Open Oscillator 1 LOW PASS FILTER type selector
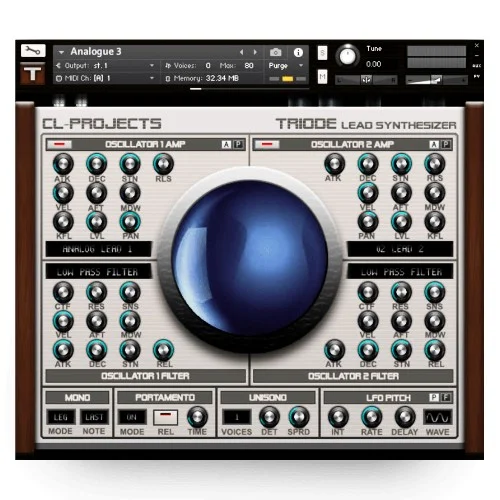 tap(99, 272)
